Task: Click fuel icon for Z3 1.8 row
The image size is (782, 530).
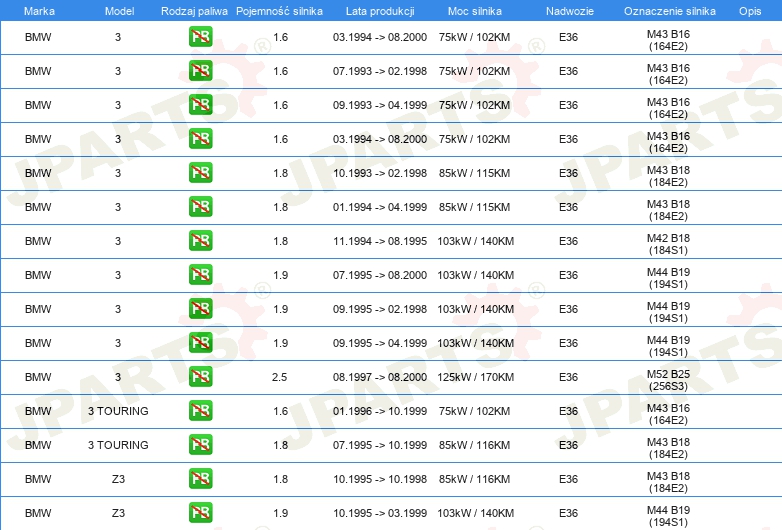Action: coord(200,479)
